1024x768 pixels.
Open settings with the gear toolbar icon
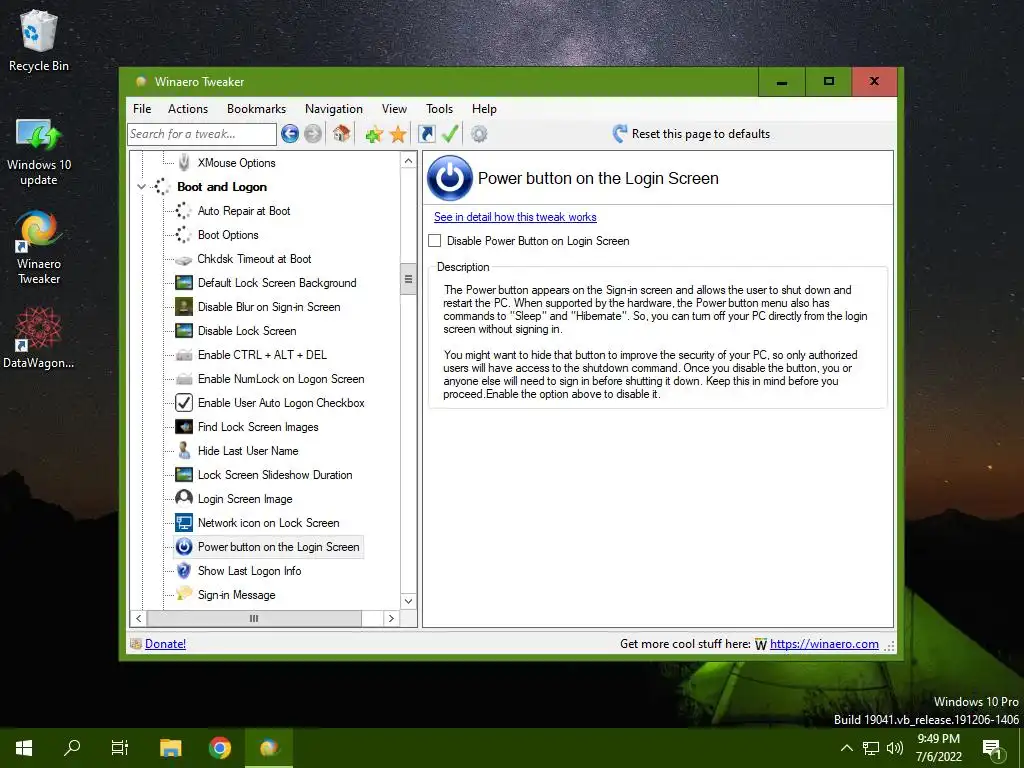[x=479, y=134]
